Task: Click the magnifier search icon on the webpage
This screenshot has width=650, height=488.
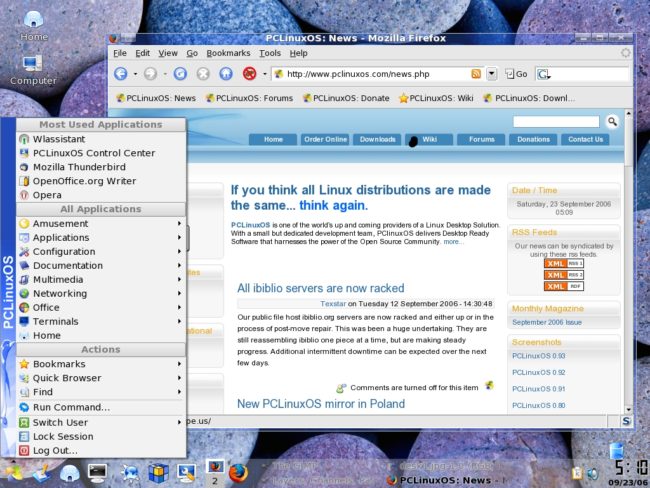Action: point(612,121)
